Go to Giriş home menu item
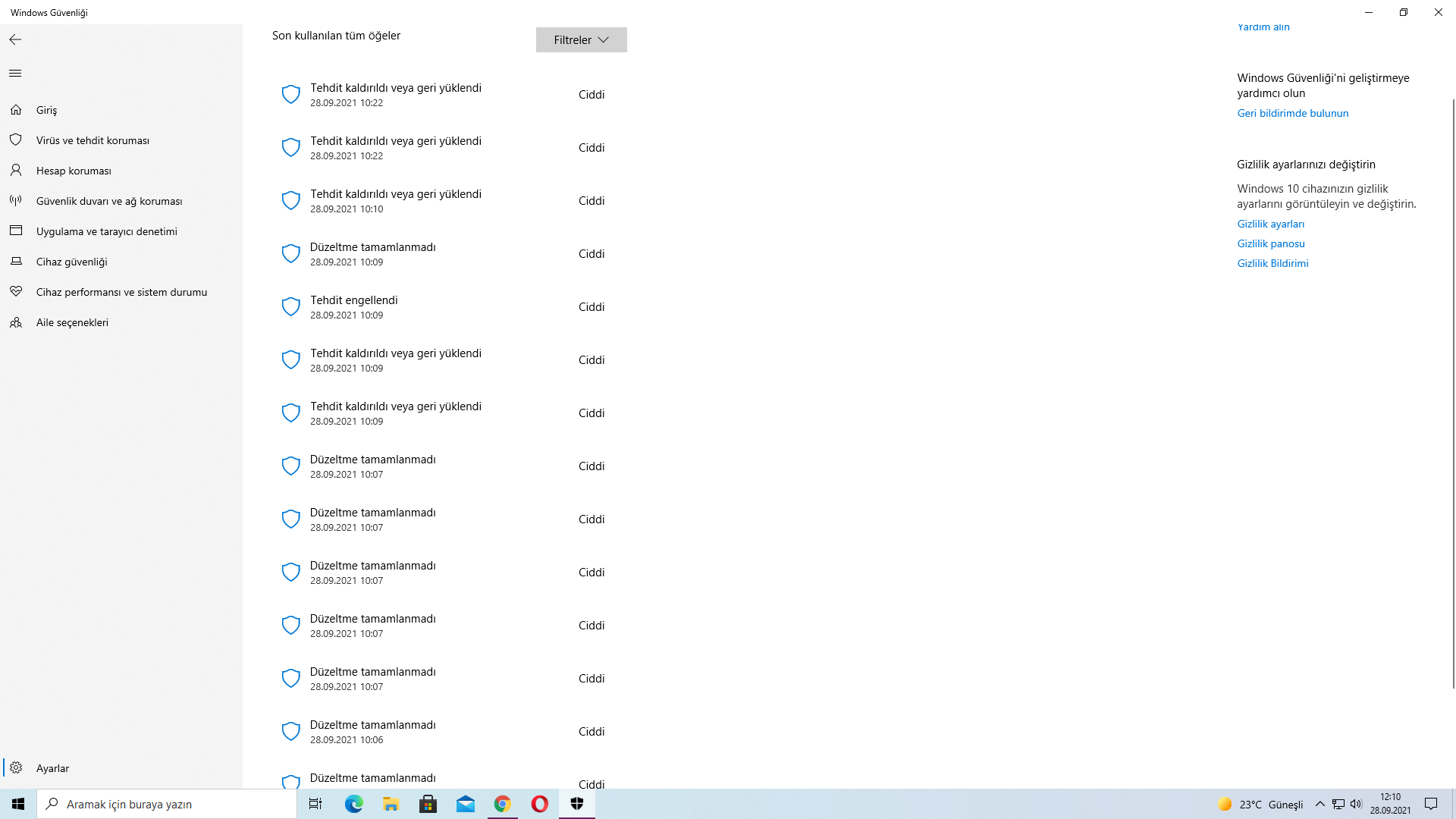 pos(46,110)
